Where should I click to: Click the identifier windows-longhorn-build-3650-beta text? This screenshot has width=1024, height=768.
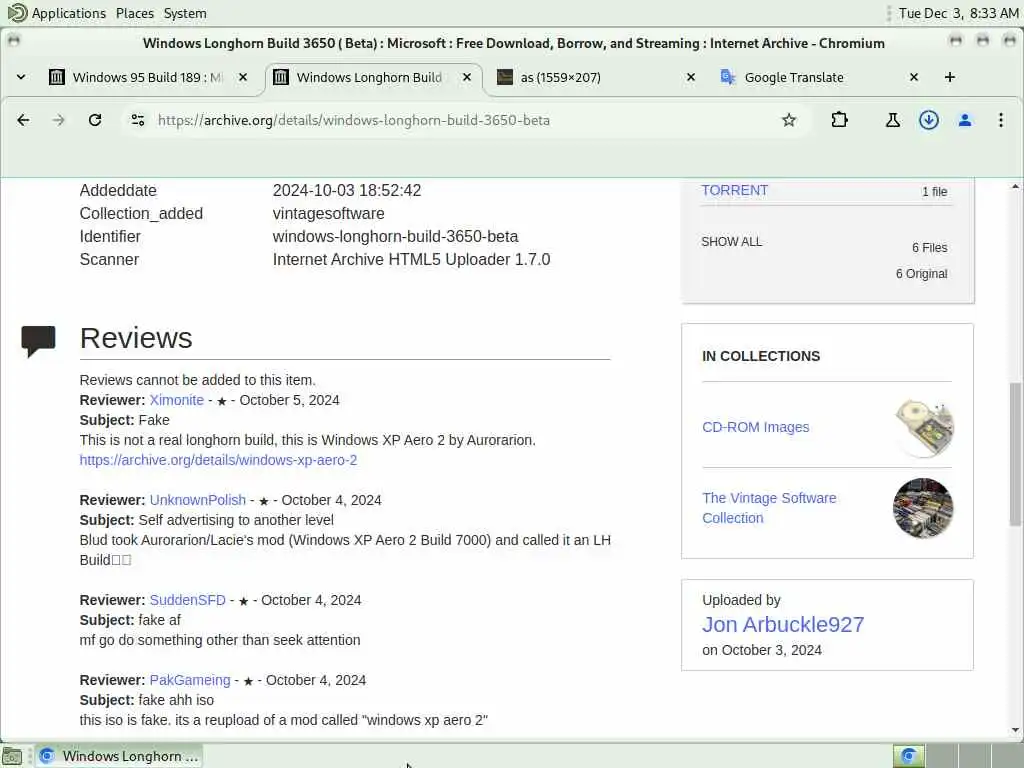(x=395, y=236)
